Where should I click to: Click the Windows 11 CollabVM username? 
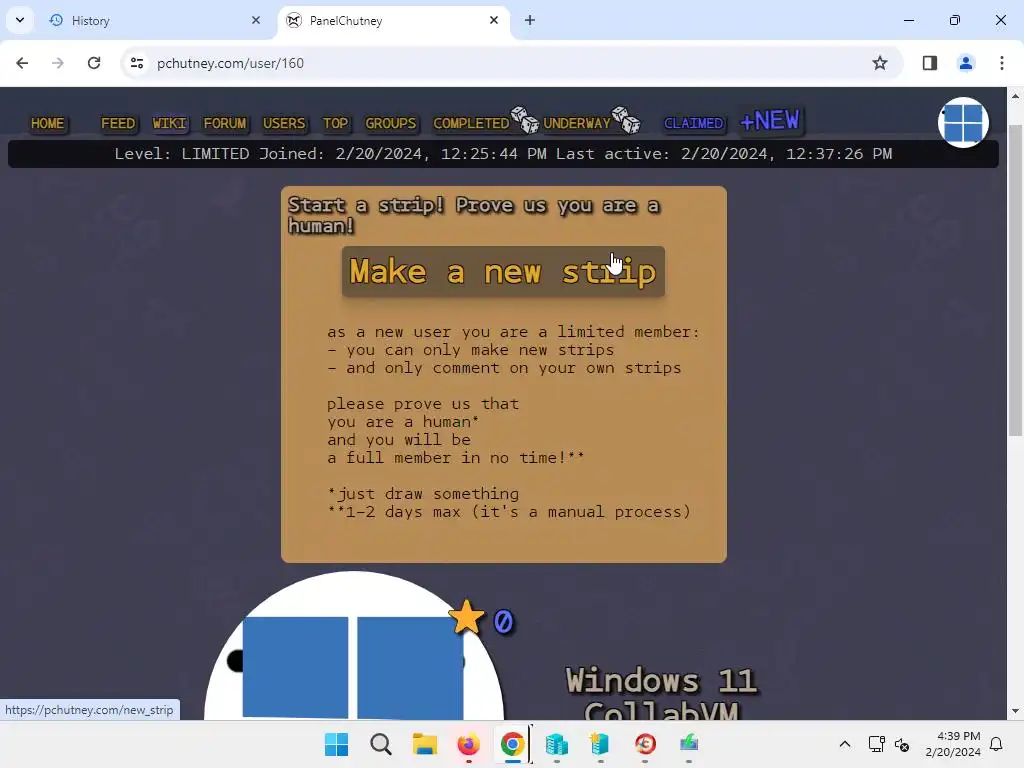point(661,694)
